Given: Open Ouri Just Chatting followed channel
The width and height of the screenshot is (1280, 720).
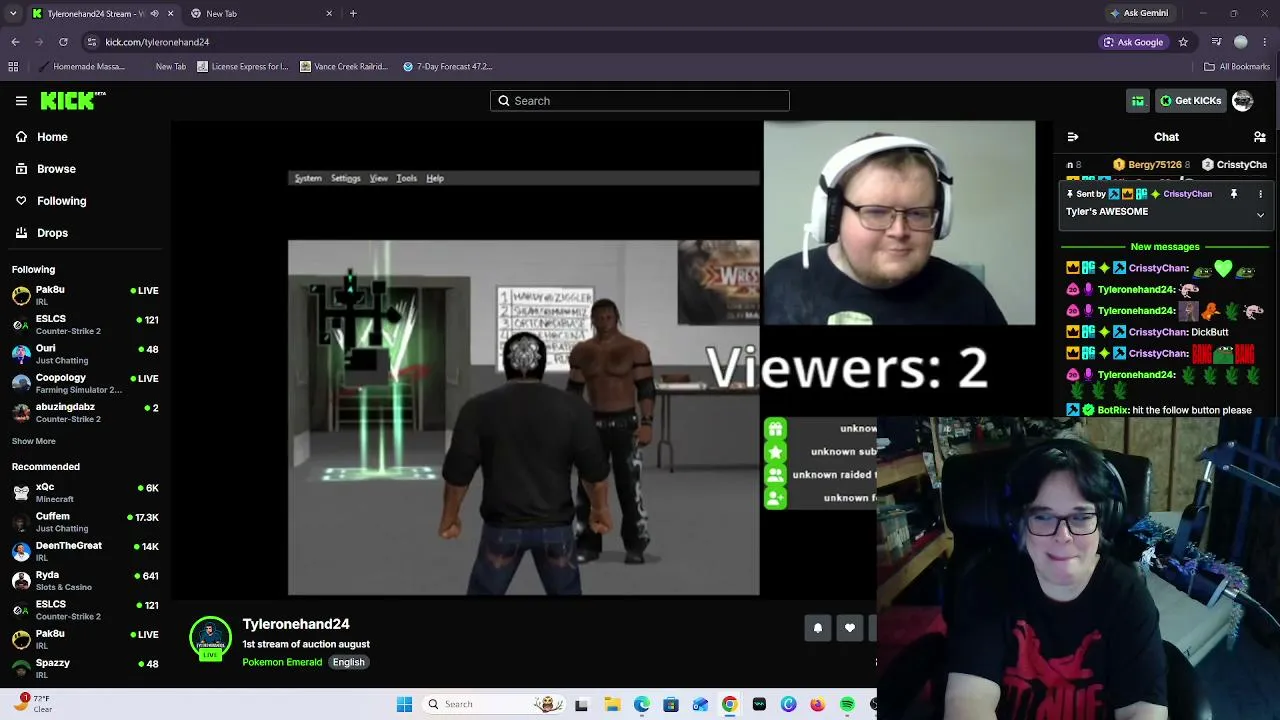Looking at the screenshot, I should (x=84, y=354).
